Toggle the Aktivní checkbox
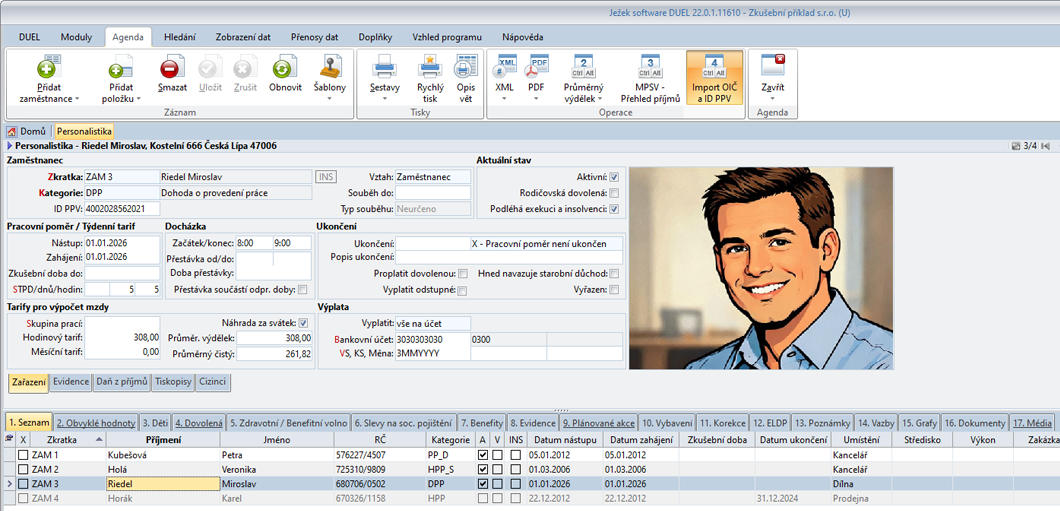 pos(614,177)
